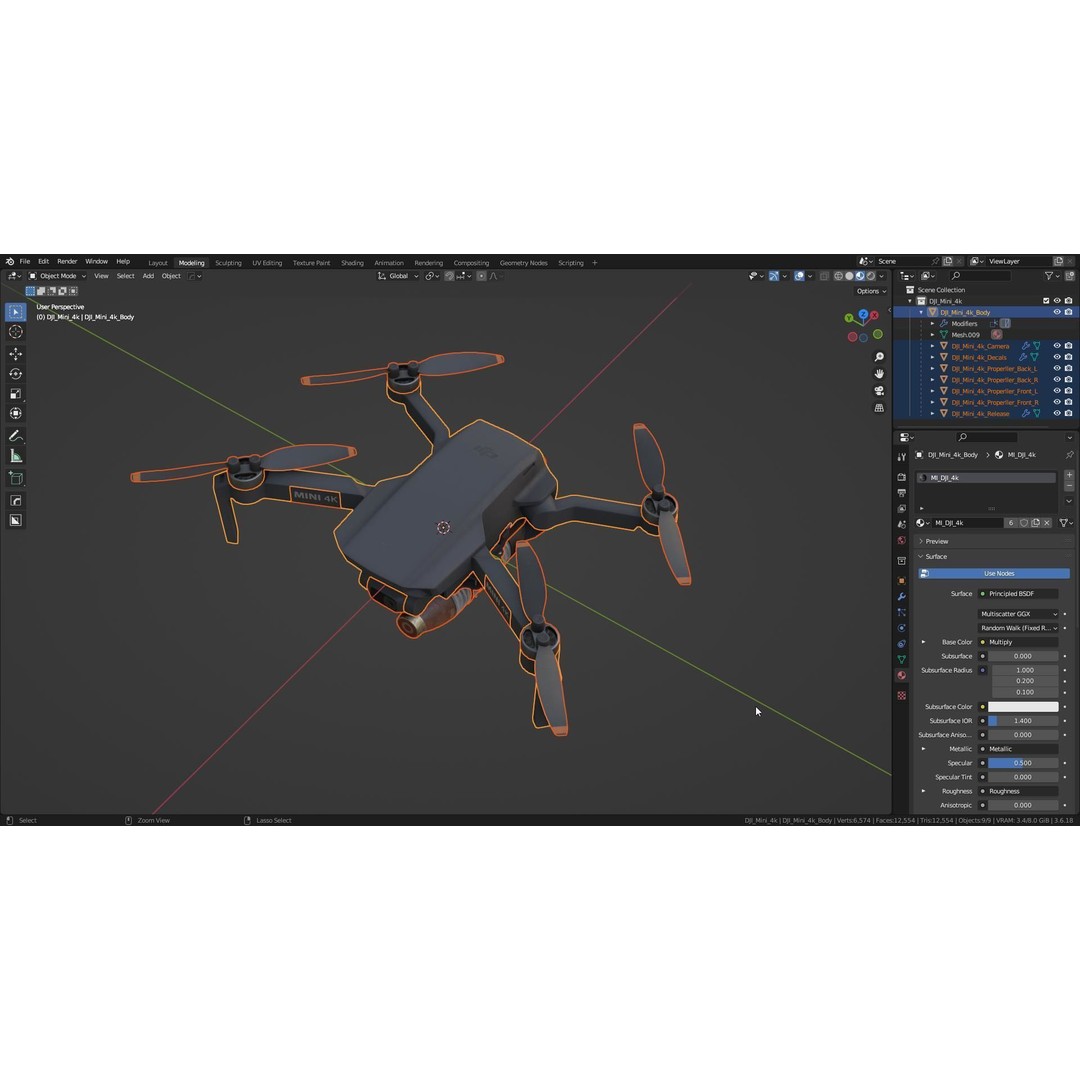
Task: Click the viewport pan hand icon
Action: [879, 374]
